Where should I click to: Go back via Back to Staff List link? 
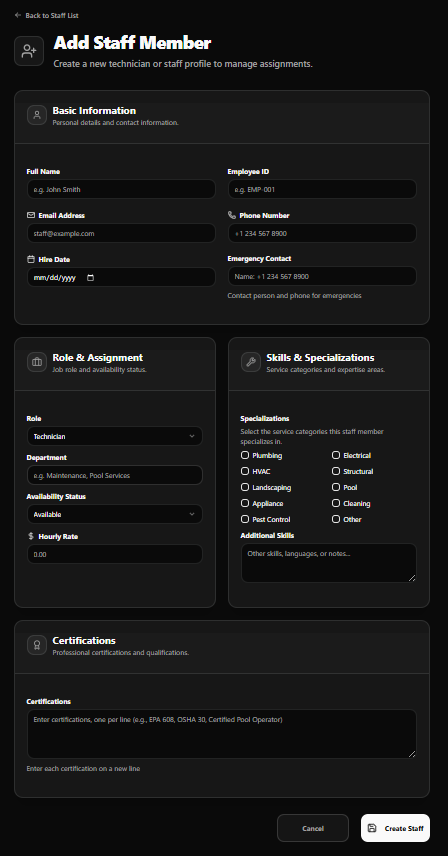tap(46, 15)
